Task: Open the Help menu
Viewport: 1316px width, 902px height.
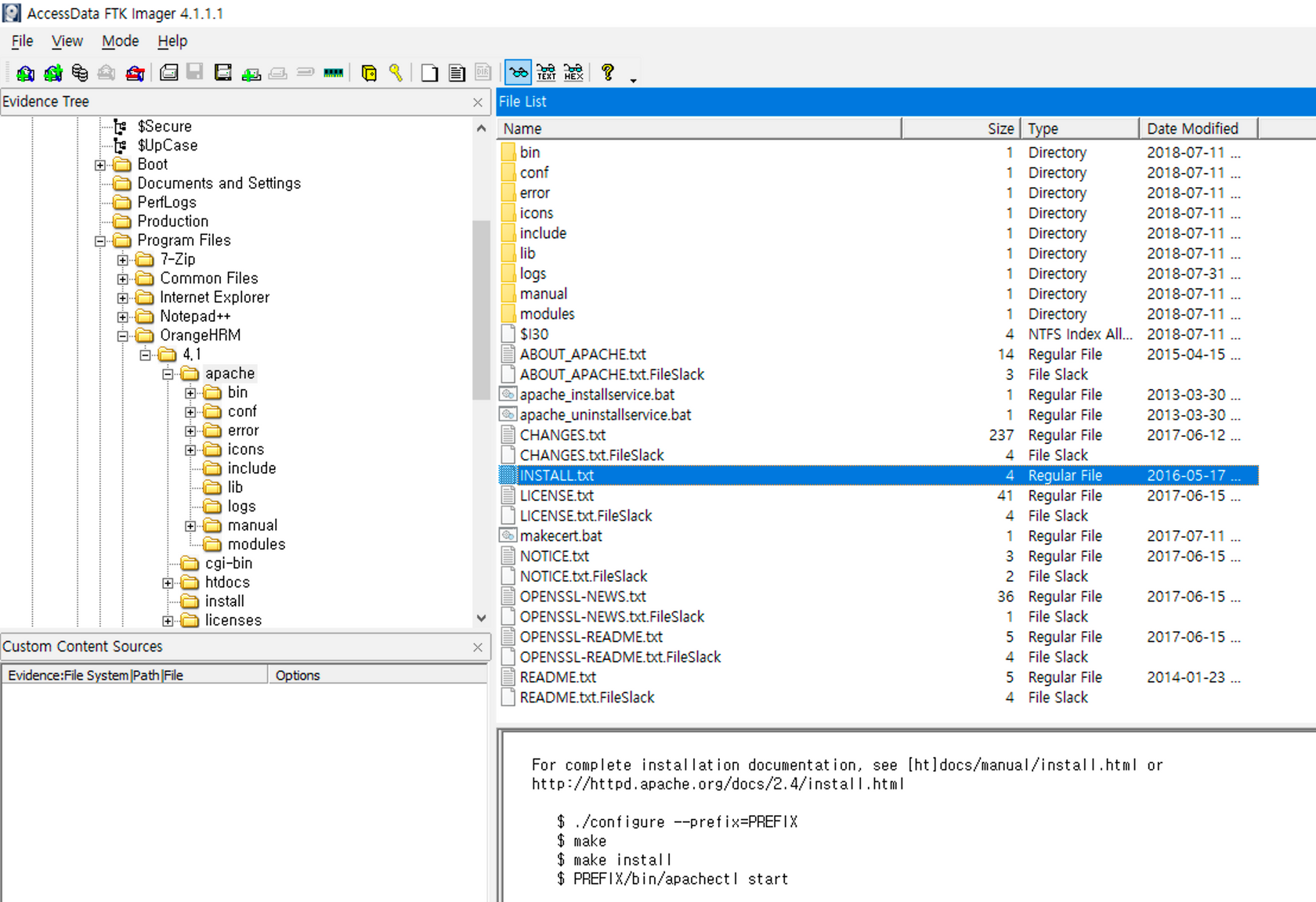Action: pos(172,41)
